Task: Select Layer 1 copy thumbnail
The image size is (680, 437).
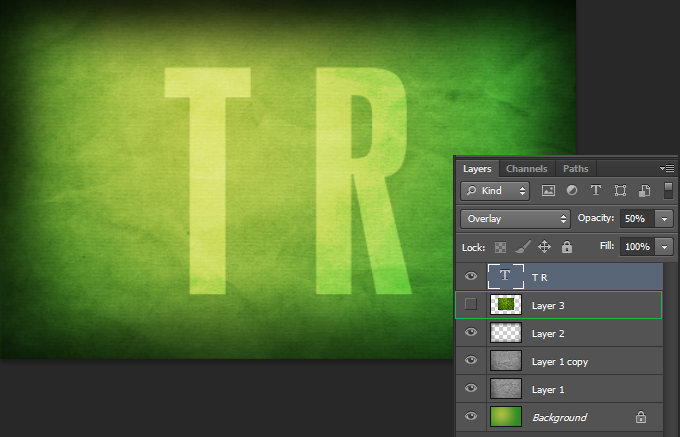Action: coord(506,361)
